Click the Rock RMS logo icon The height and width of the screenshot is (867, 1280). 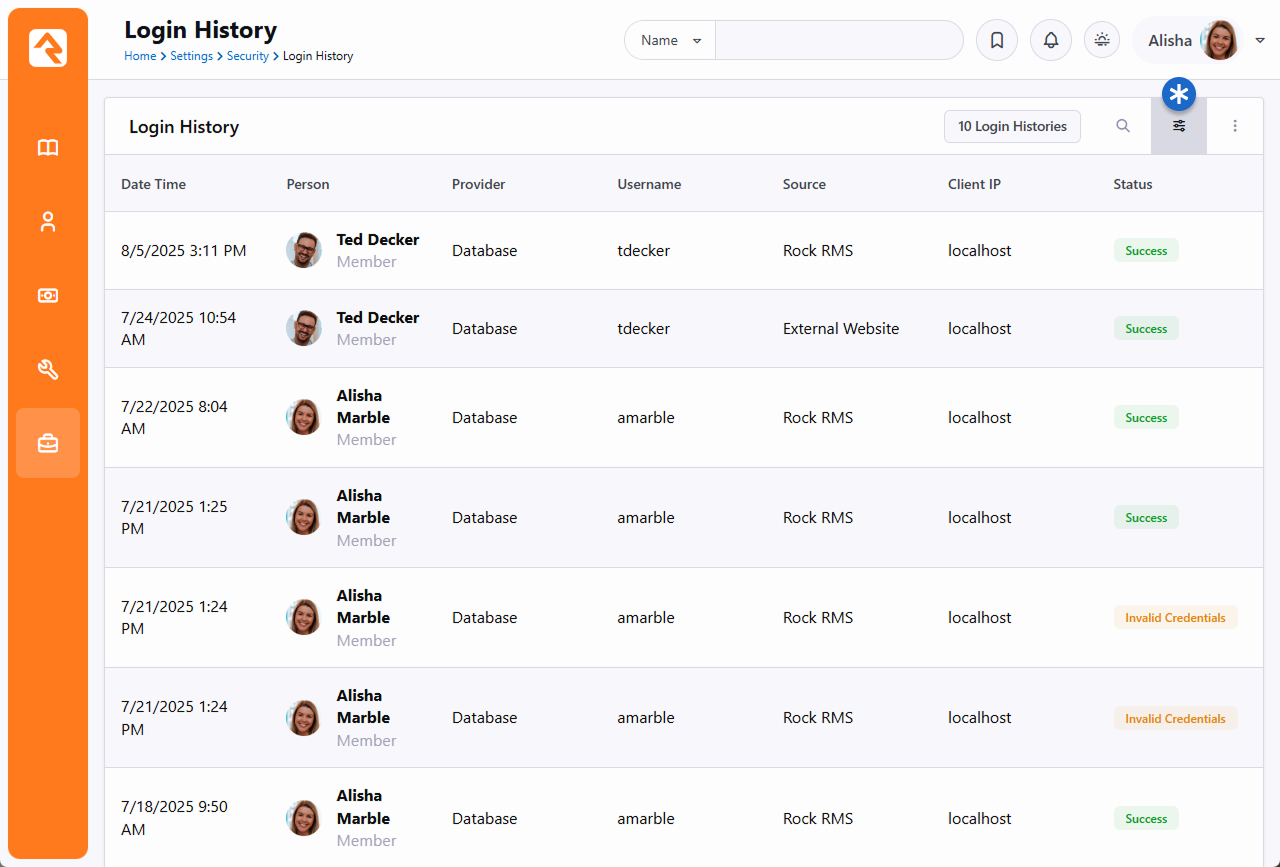(x=48, y=48)
